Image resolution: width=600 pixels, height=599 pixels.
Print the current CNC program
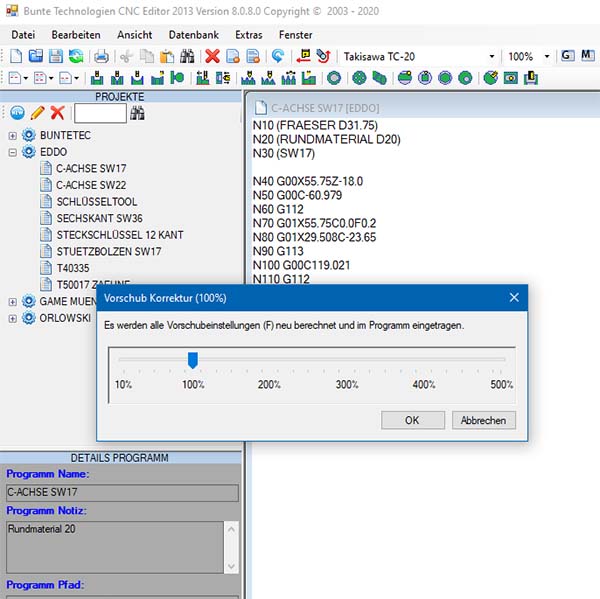click(x=101, y=57)
